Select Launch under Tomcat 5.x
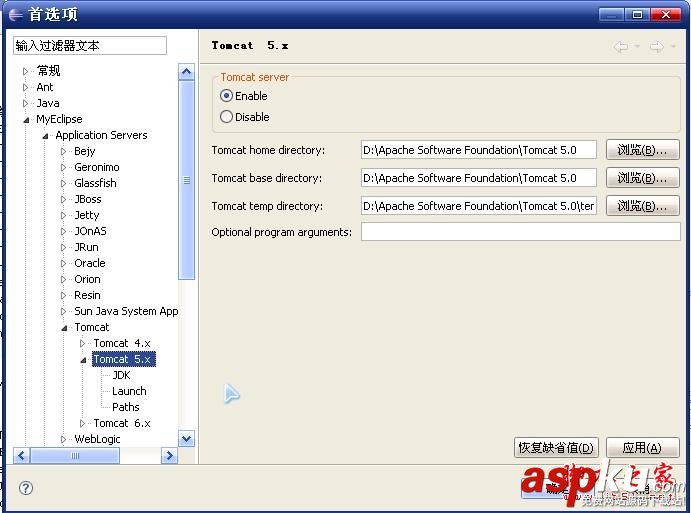Screen dimensions: 691x513 [129, 391]
